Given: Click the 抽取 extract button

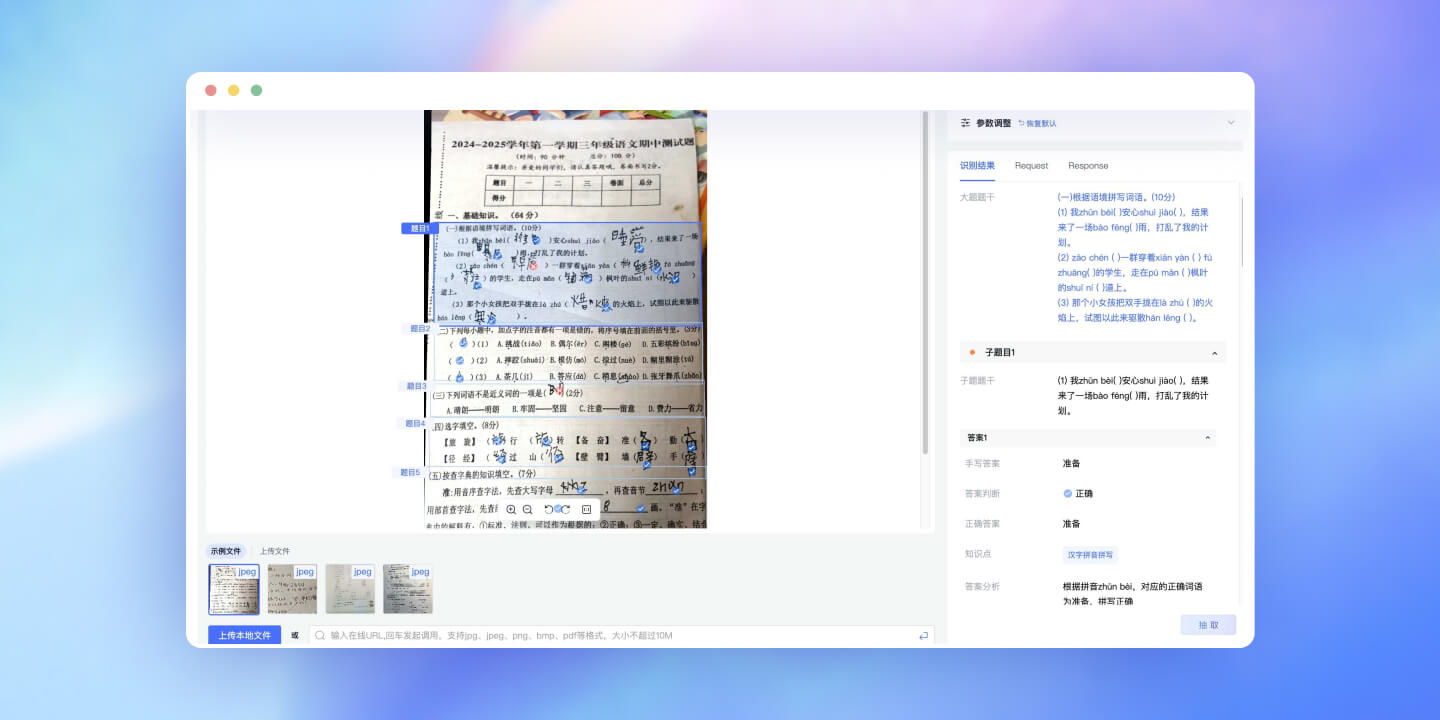Looking at the screenshot, I should tap(1208, 625).
